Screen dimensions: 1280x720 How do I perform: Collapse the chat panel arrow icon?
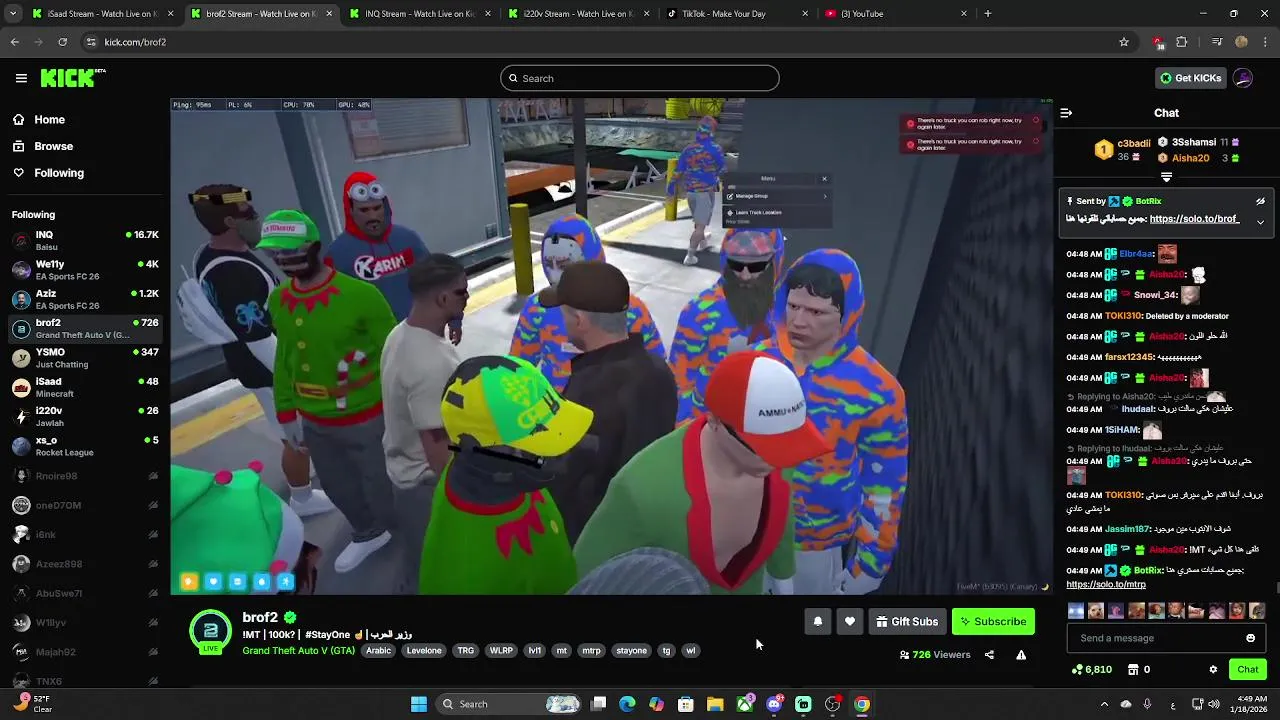pyautogui.click(x=1066, y=113)
